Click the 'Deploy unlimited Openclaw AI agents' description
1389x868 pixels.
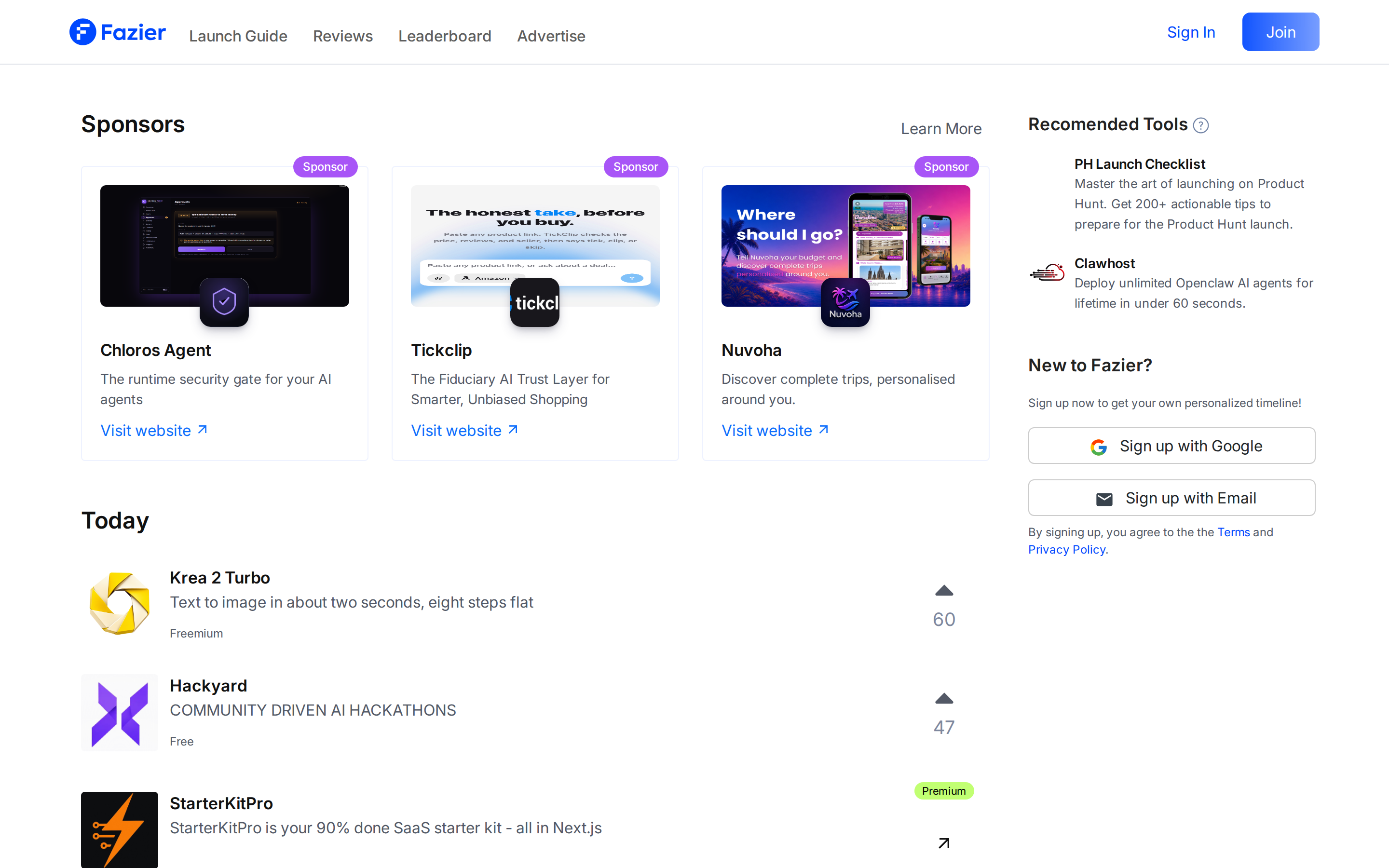(1193, 293)
